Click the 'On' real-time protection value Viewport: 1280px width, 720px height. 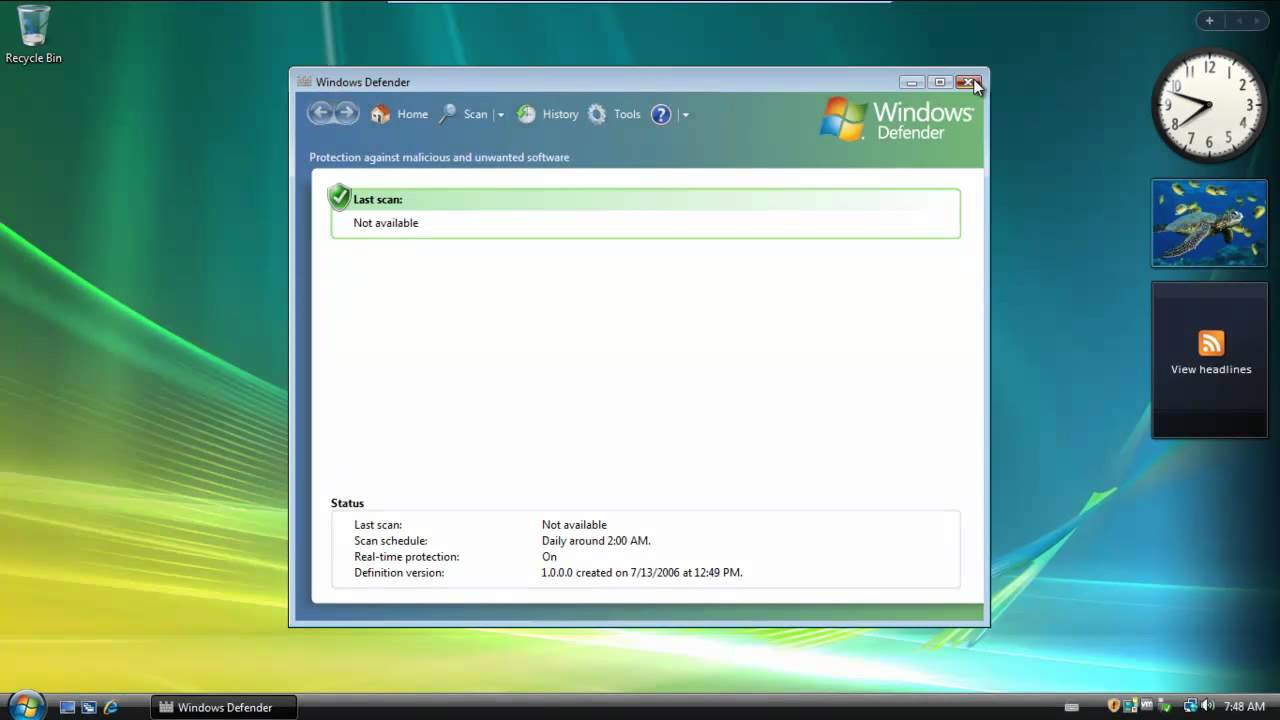pyautogui.click(x=549, y=557)
